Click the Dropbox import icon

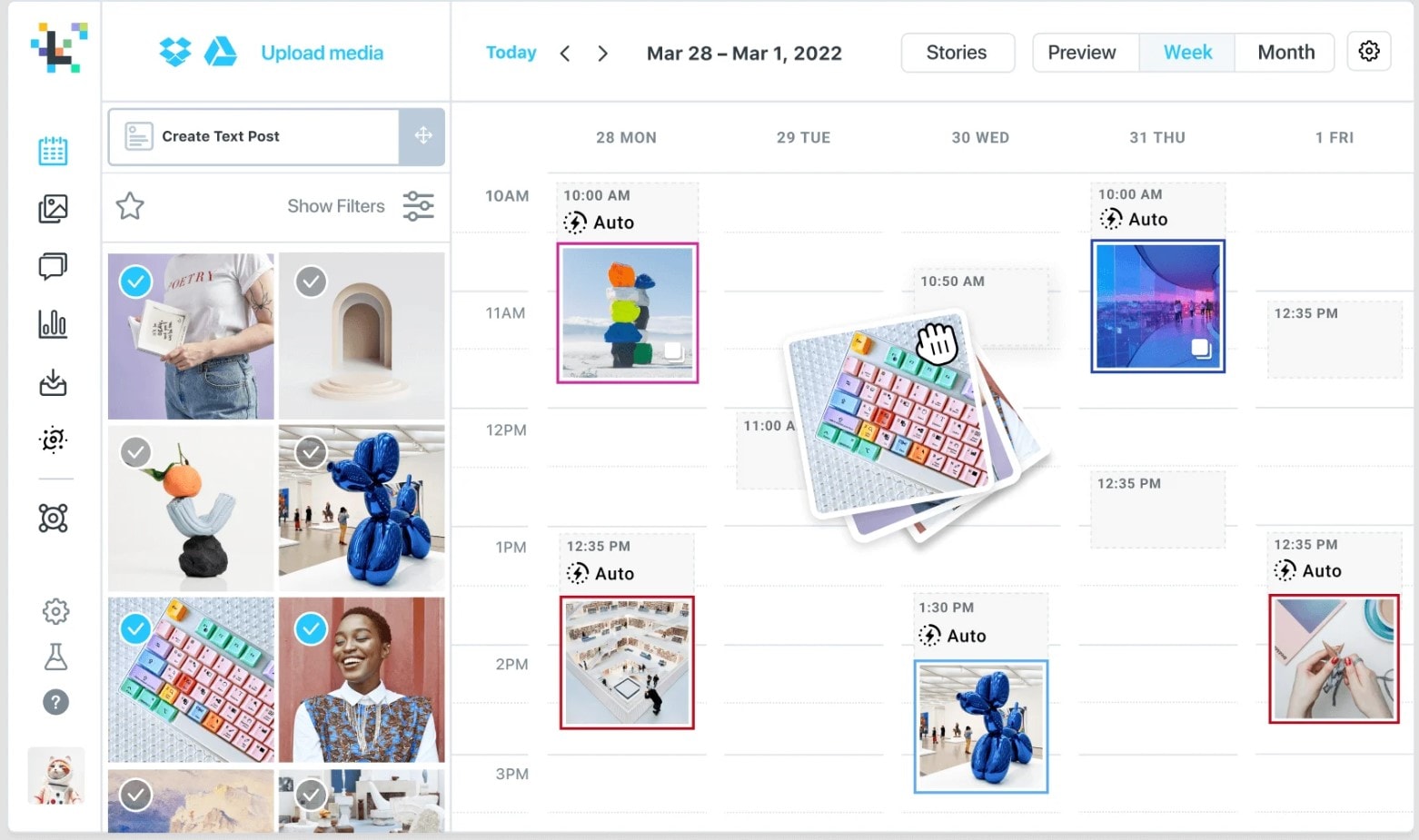click(175, 53)
